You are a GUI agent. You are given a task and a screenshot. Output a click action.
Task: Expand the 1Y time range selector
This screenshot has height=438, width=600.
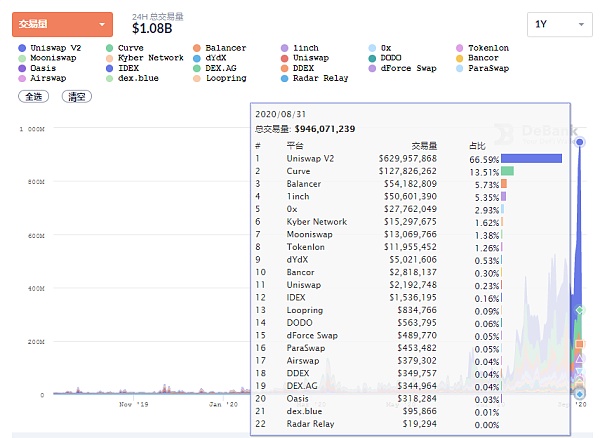[x=558, y=24]
